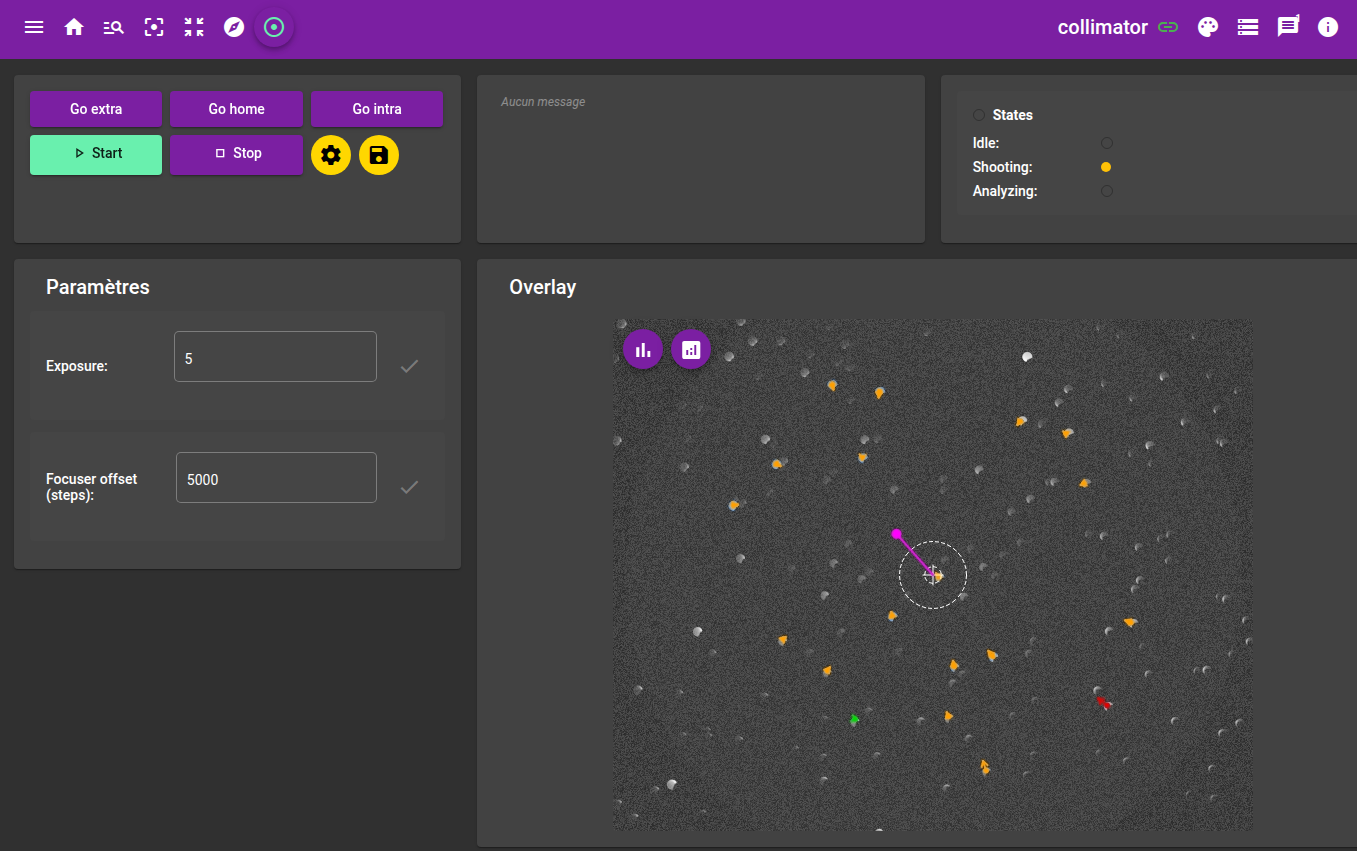
Task: Go to the home page icon
Action: point(74,27)
